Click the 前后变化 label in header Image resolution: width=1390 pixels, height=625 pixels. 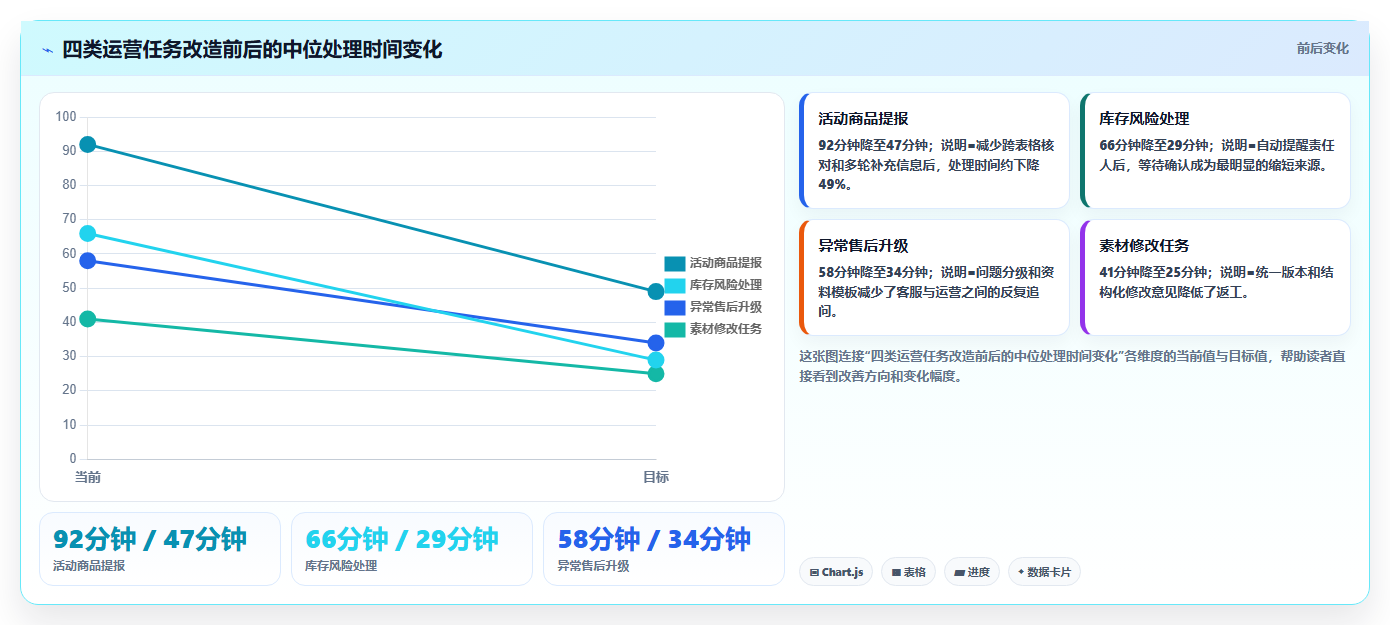pyautogui.click(x=1322, y=48)
